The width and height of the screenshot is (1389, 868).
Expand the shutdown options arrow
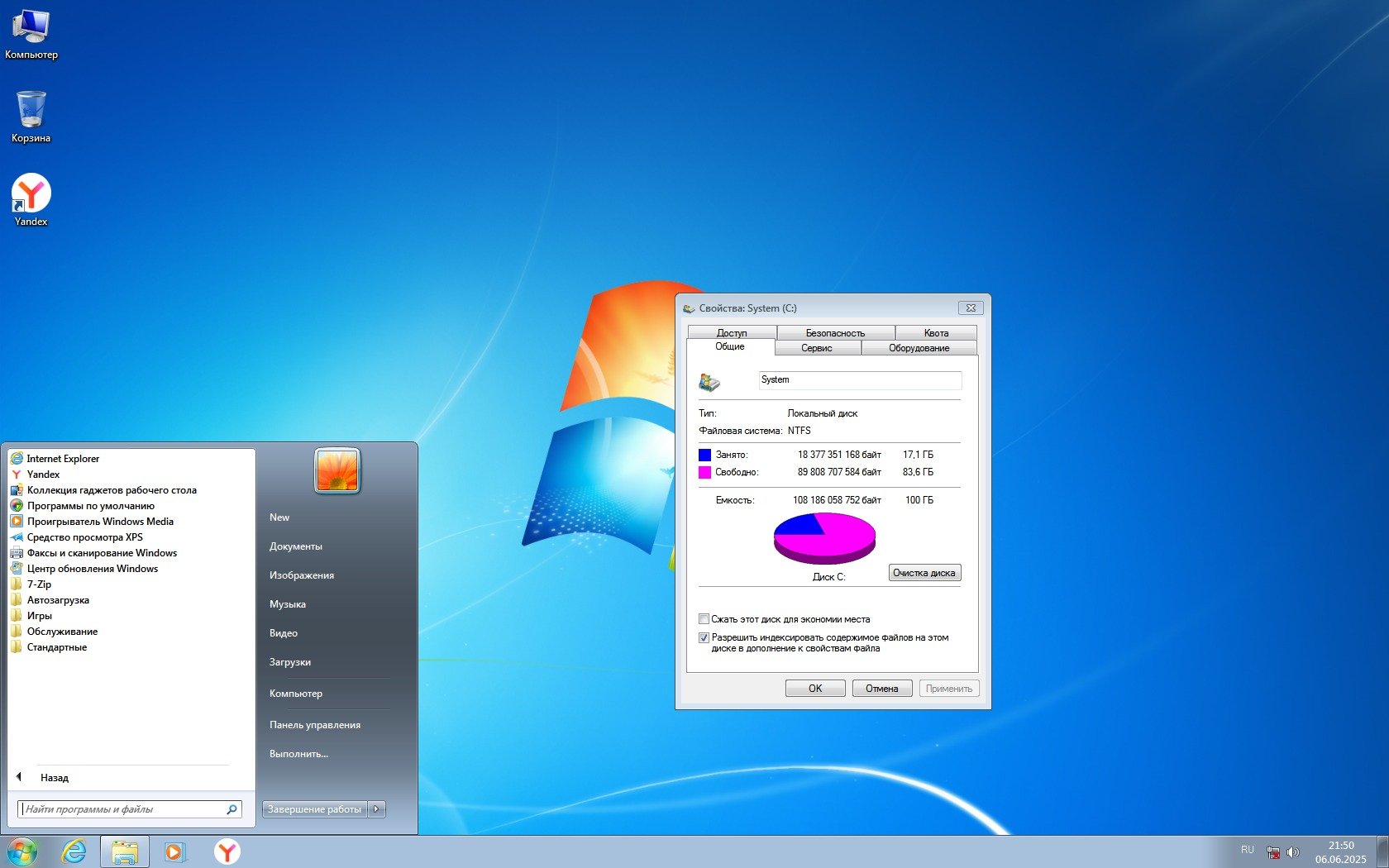[x=377, y=809]
